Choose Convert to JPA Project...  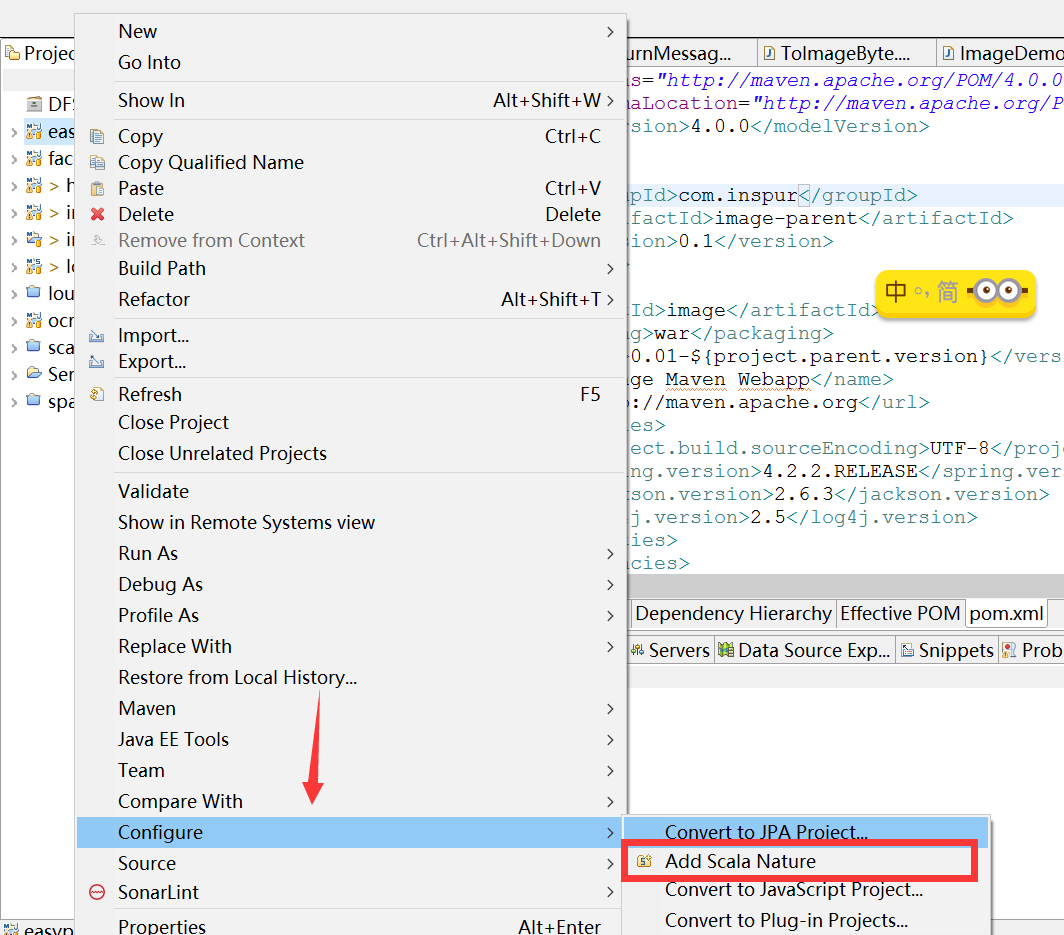pos(806,833)
